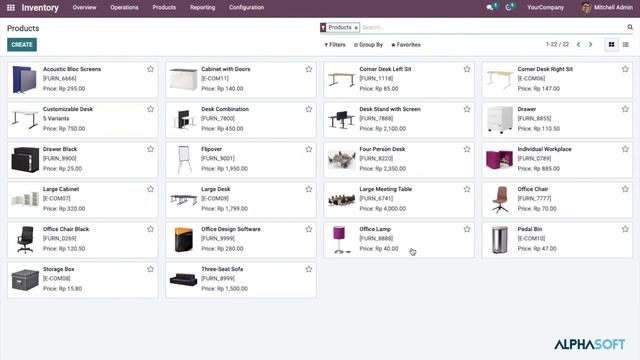The height and width of the screenshot is (360, 640).
Task: Expand the Group By dropdown
Action: click(368, 44)
